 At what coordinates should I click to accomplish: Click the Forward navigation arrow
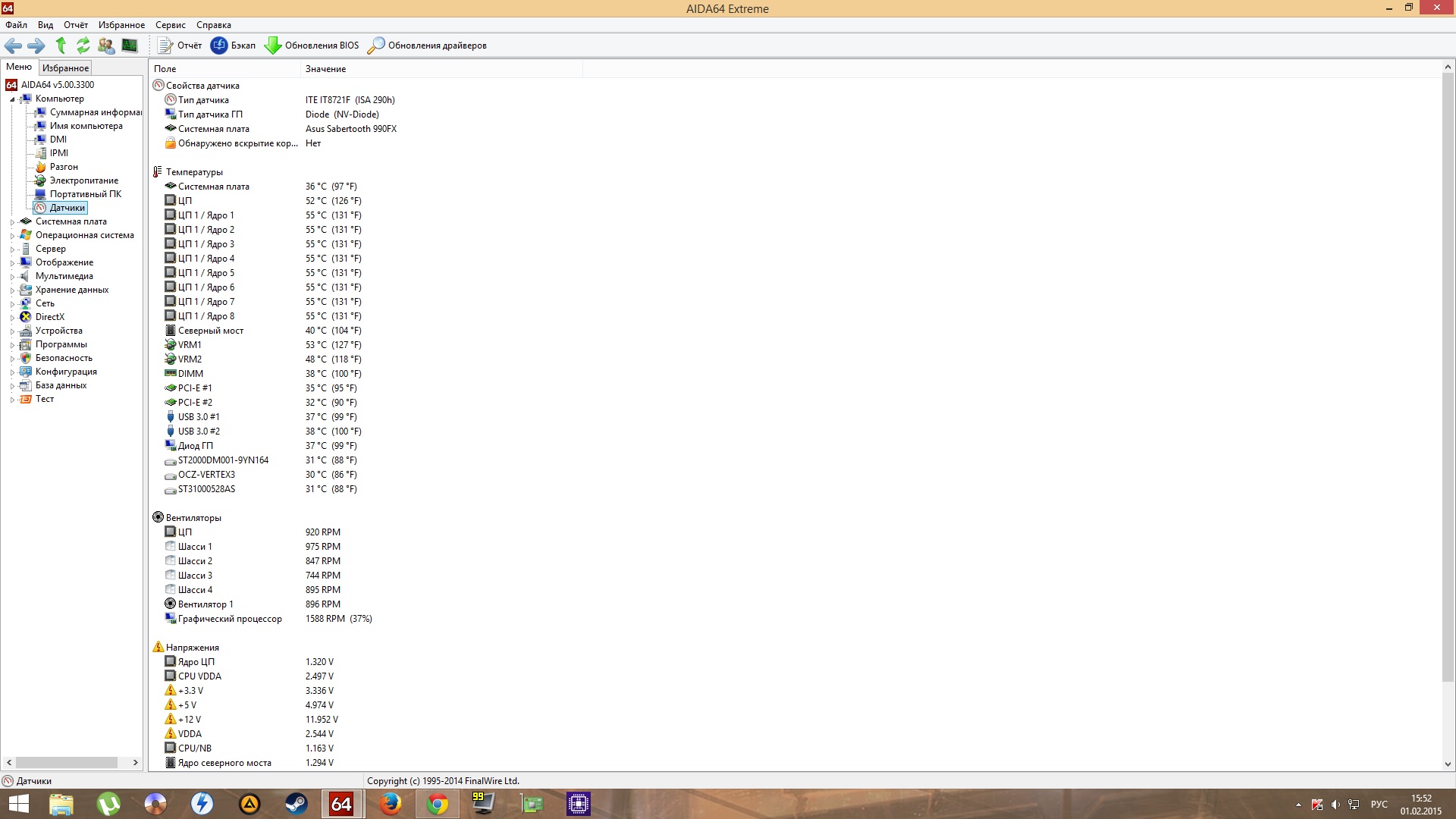coord(36,45)
